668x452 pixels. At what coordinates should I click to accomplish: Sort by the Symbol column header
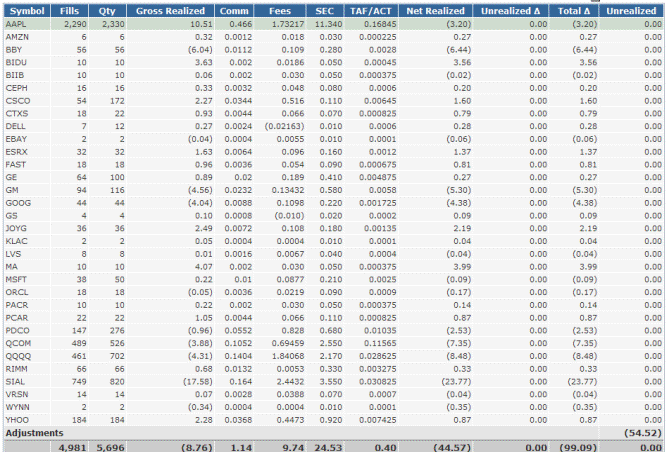tap(27, 11)
